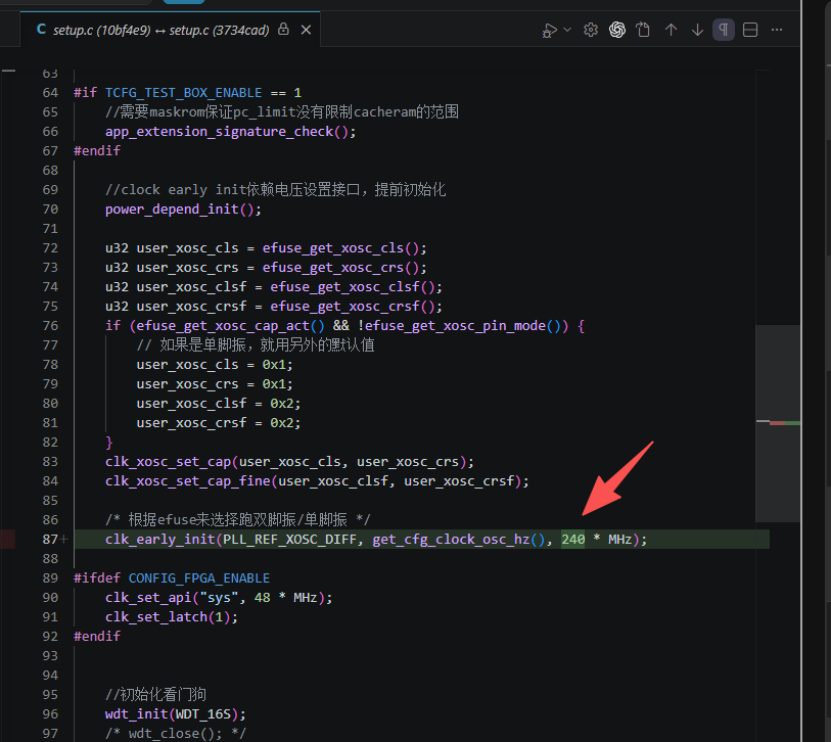Click the C file type icon on the tab

(x=41, y=29)
